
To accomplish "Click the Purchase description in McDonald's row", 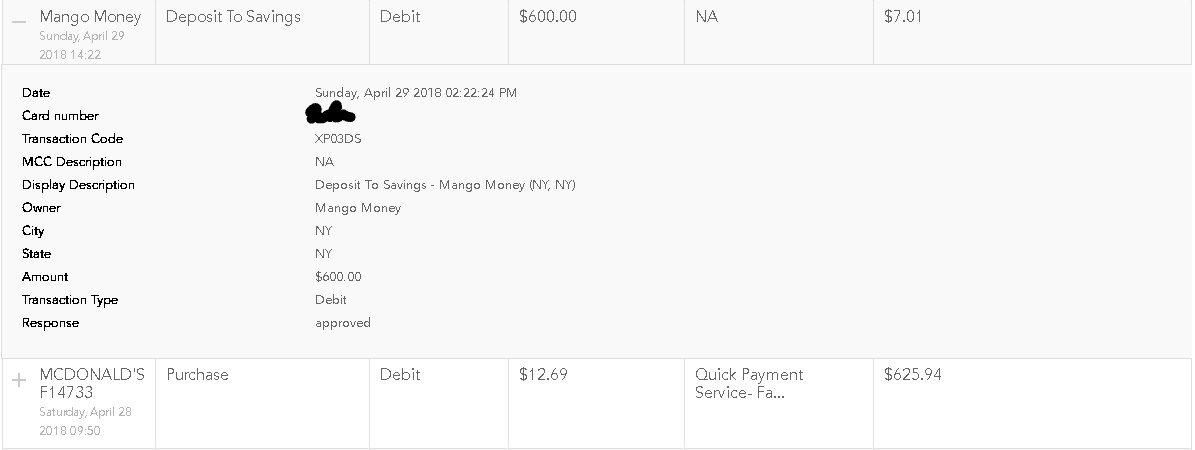I will click(x=197, y=374).
